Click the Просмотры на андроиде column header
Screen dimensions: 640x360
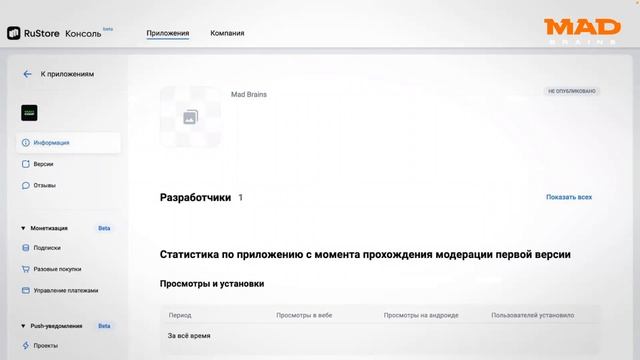pos(421,315)
